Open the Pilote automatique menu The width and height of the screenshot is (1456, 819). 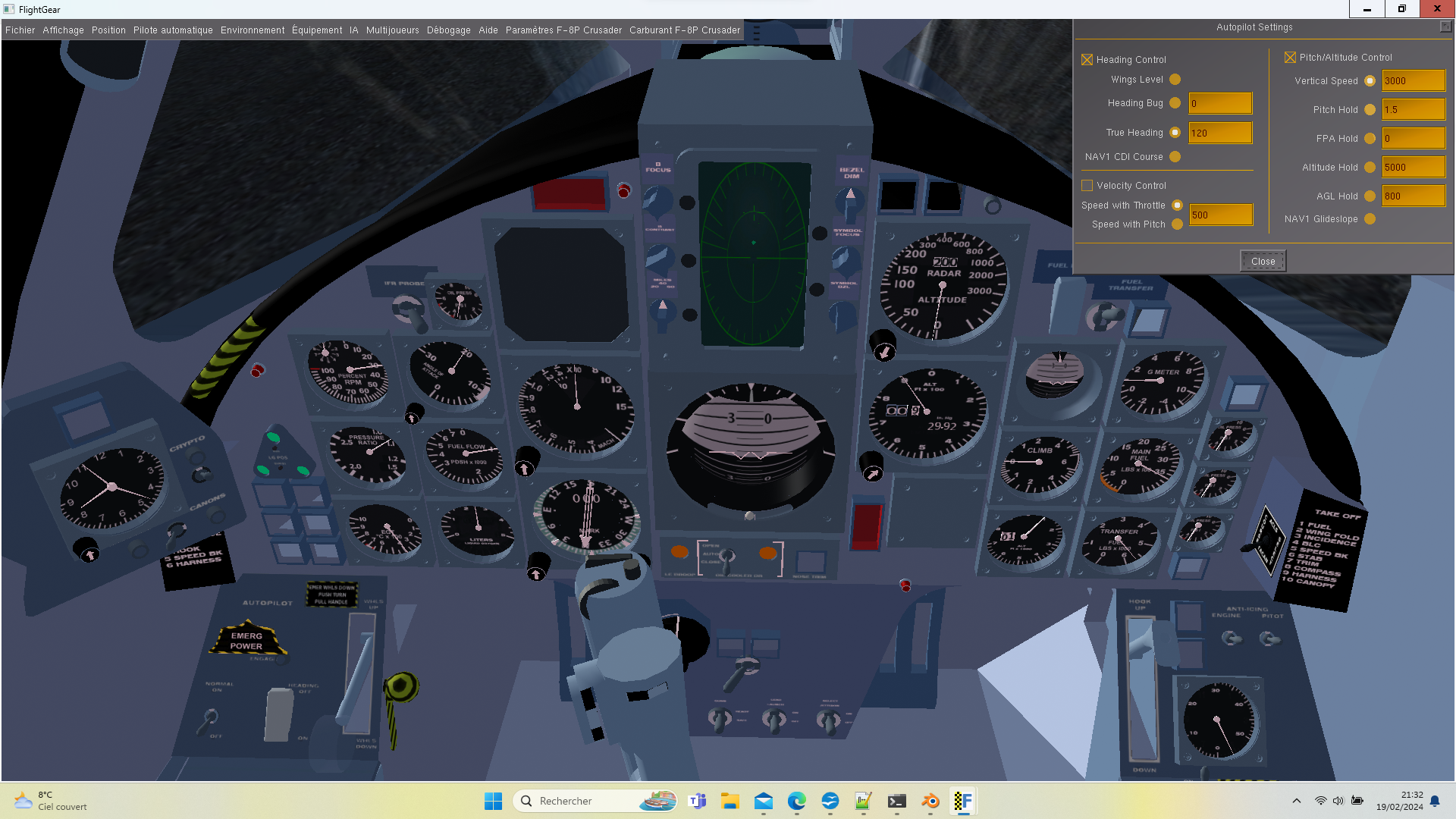pos(173,30)
